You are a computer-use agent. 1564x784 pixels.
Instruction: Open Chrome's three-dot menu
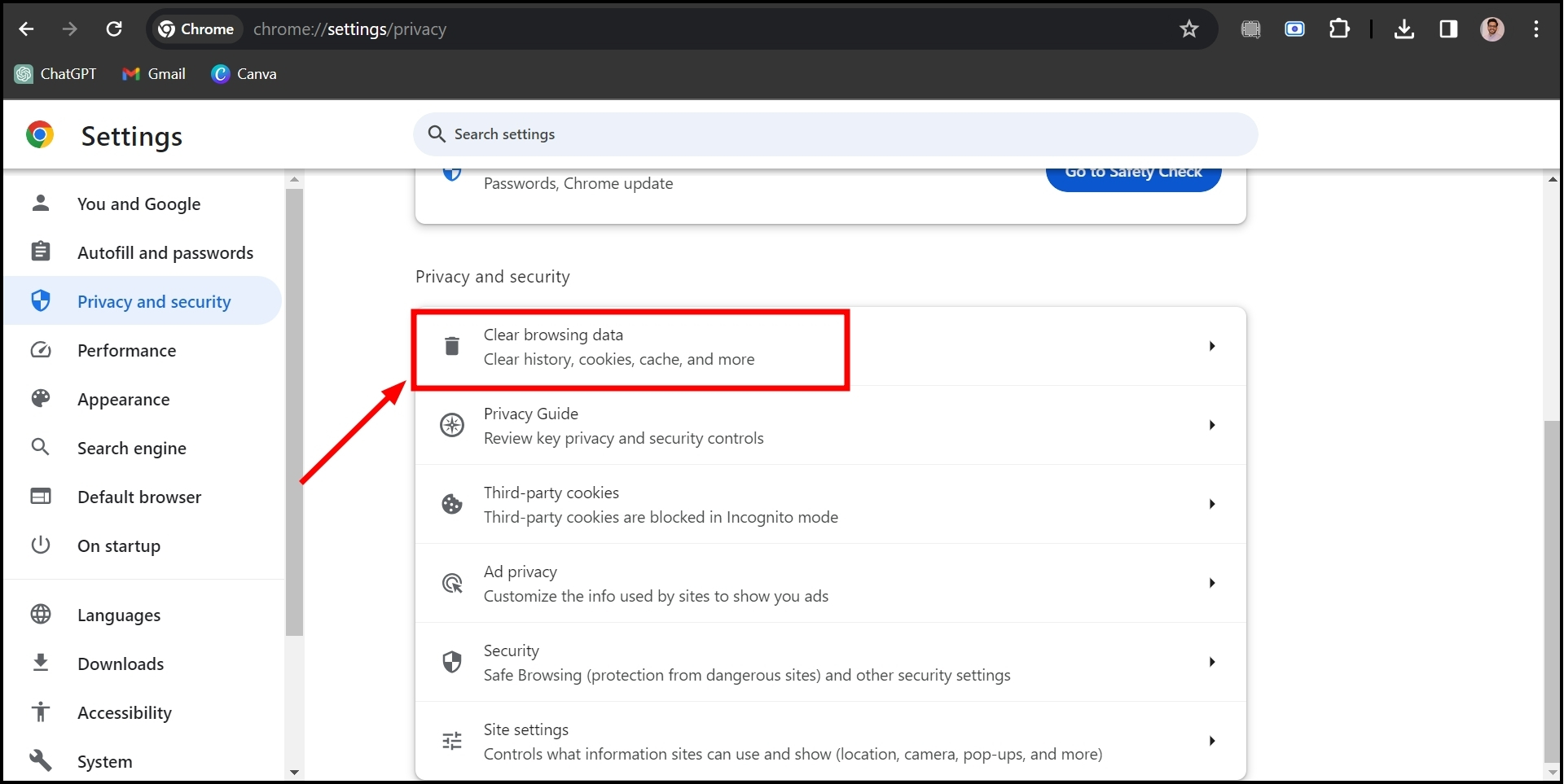coord(1536,29)
